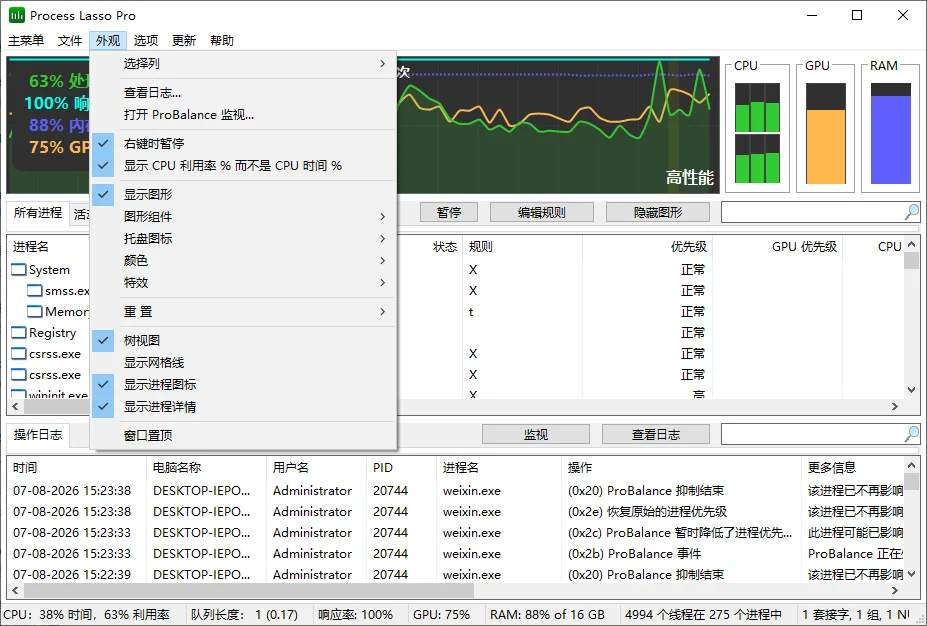Click the 监视 button
Viewport: 927px width, 626px height.
tap(536, 434)
